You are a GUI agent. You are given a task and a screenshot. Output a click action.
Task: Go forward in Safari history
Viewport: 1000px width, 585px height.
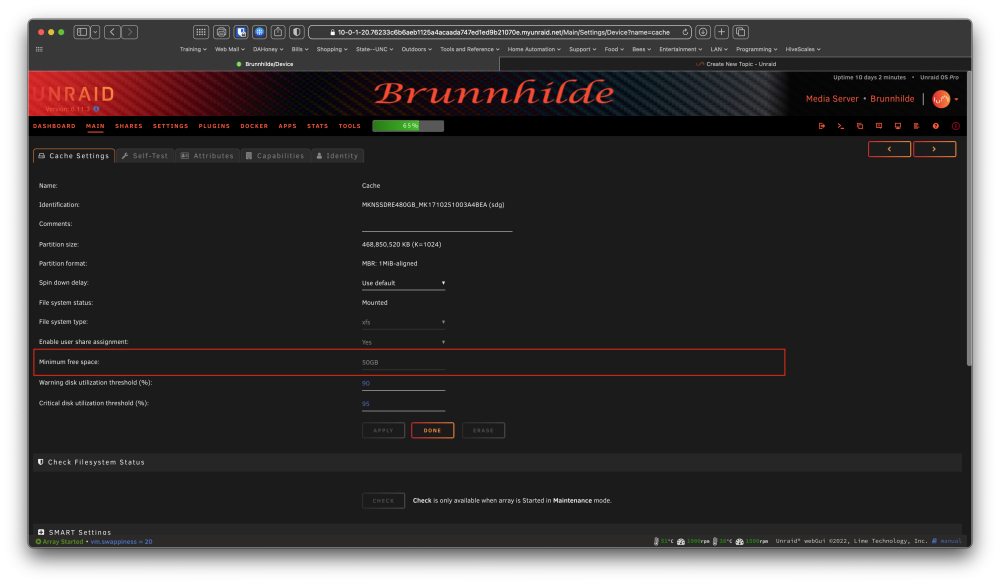click(x=129, y=32)
